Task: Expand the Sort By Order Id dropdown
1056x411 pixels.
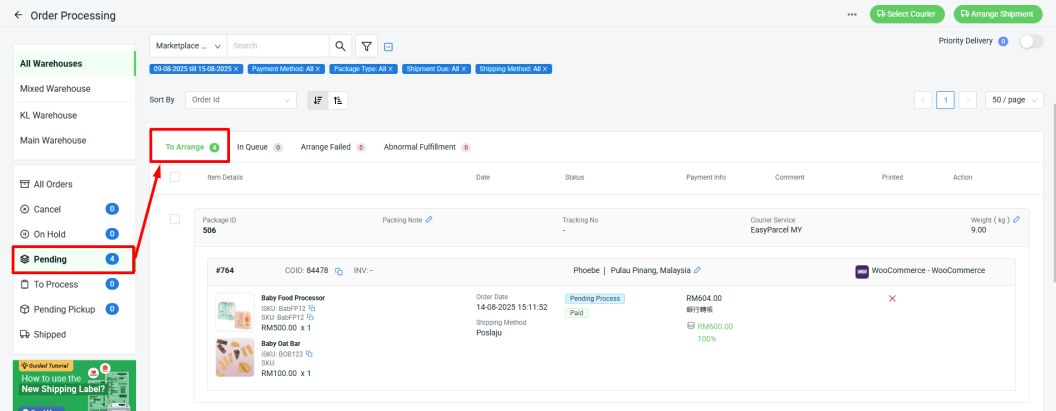Action: tap(241, 100)
